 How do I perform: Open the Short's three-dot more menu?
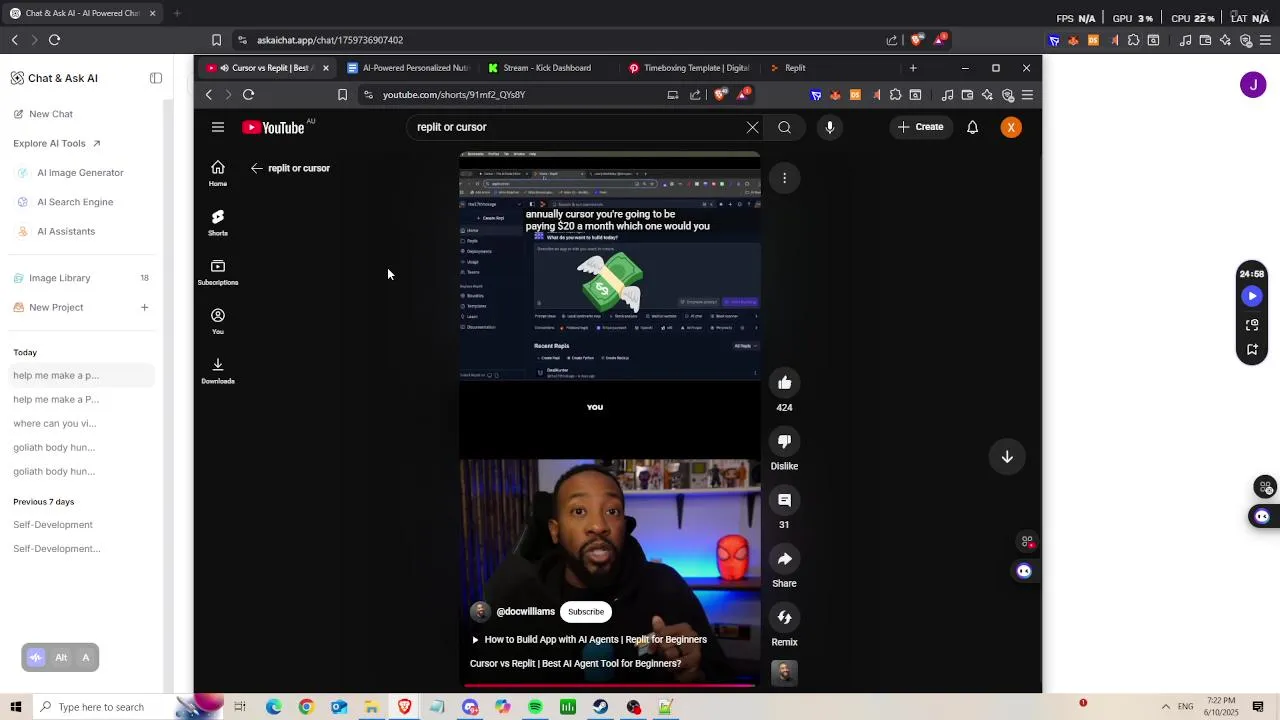[785, 178]
